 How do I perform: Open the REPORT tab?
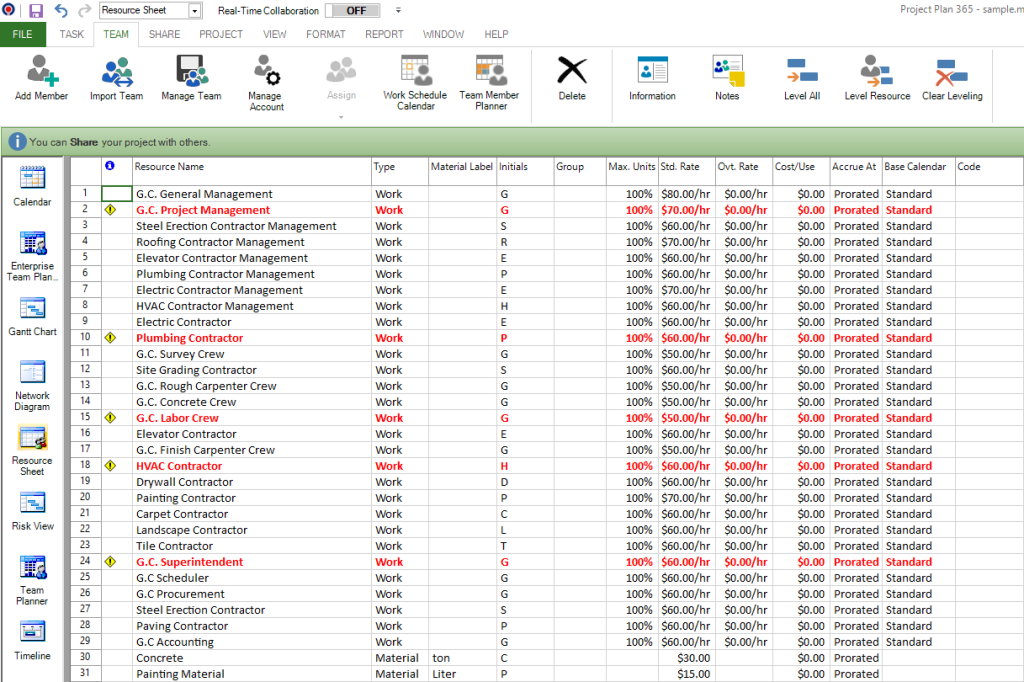pyautogui.click(x=384, y=34)
